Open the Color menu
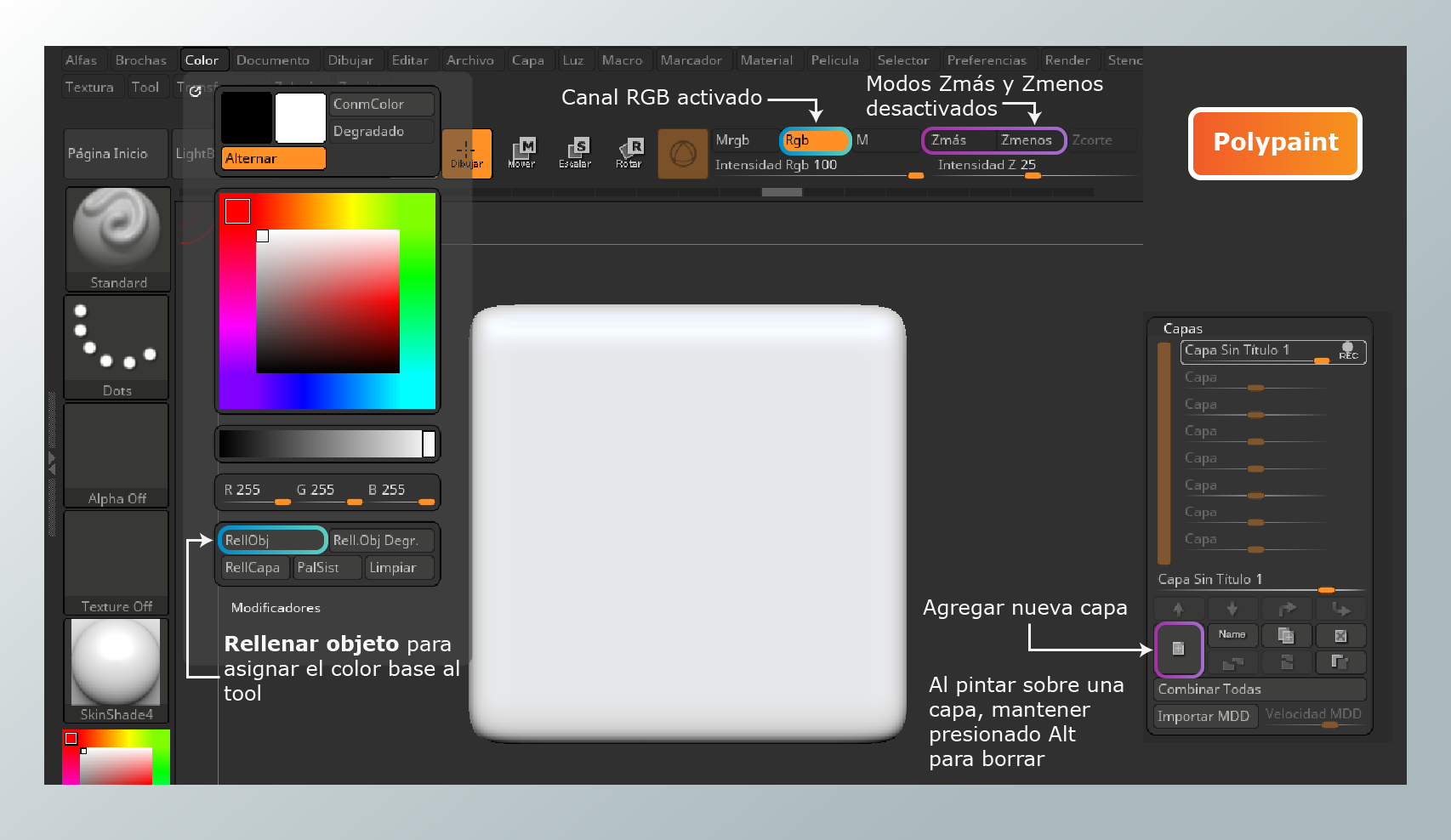The image size is (1451, 840). click(x=204, y=60)
